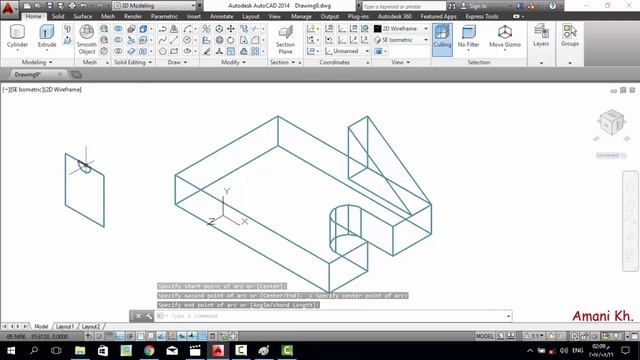640x360 pixels.
Task: Expand the Draw panel dropdown
Action: (x=177, y=62)
